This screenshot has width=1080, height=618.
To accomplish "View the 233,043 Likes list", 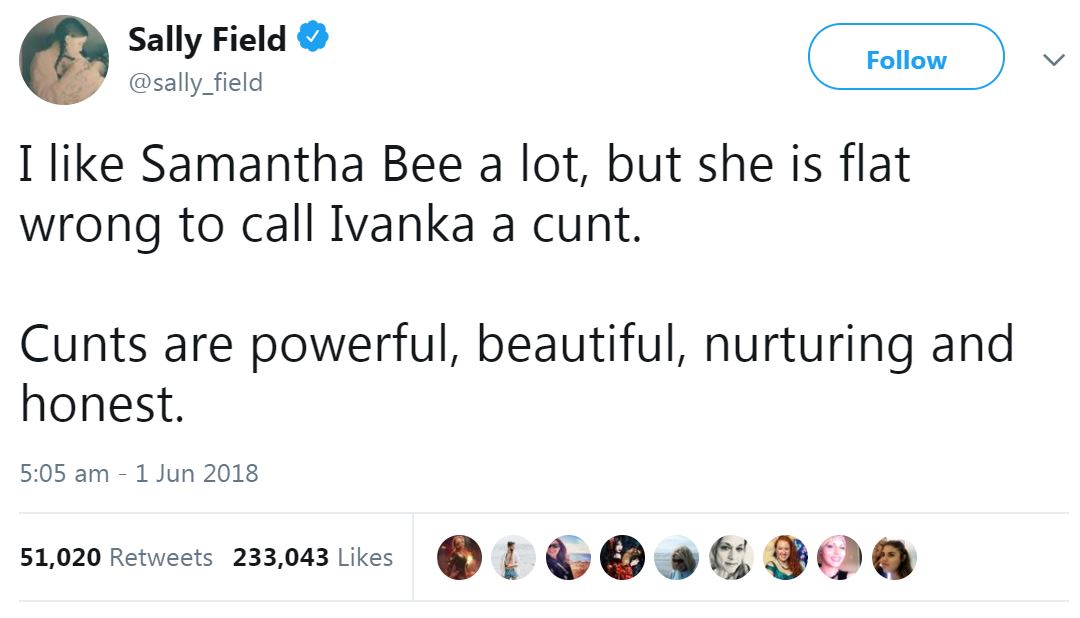I will (x=312, y=557).
